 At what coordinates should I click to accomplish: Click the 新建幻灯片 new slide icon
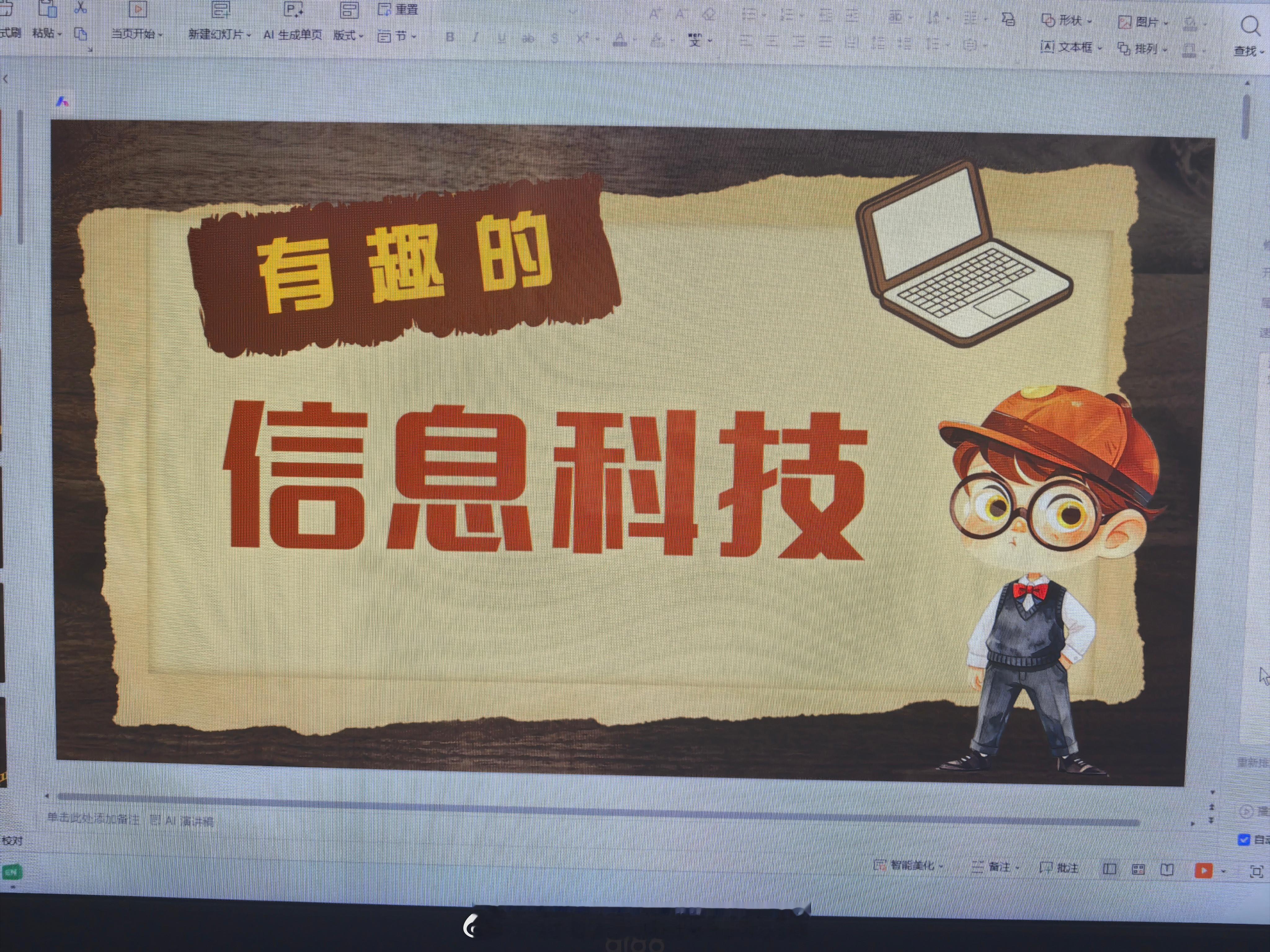point(220,9)
